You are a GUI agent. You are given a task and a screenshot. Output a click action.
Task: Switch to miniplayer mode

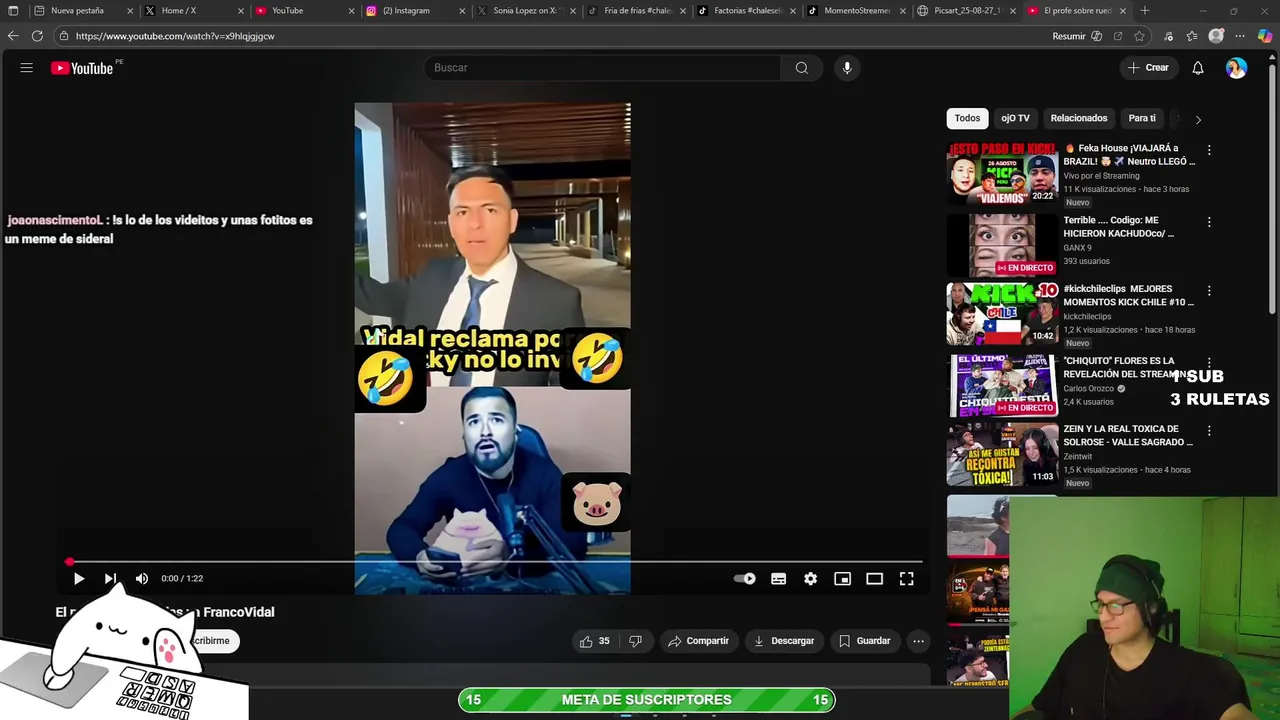point(843,578)
